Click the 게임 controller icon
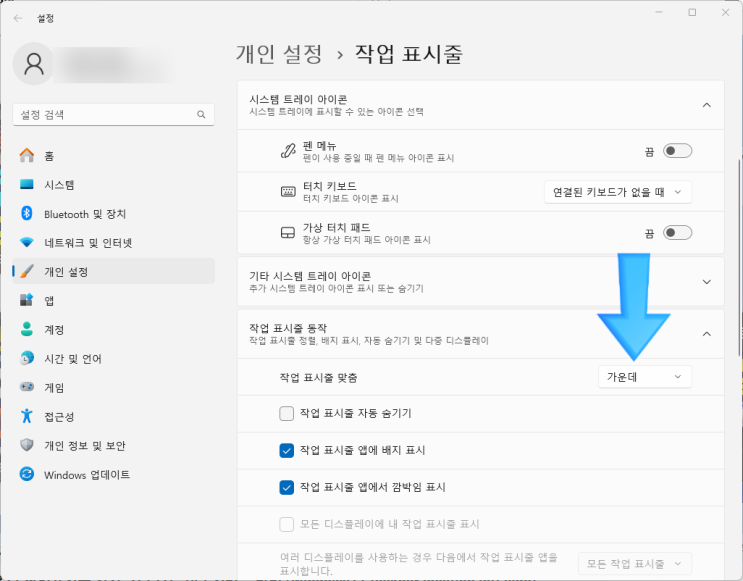The width and height of the screenshot is (743, 581). [27, 387]
